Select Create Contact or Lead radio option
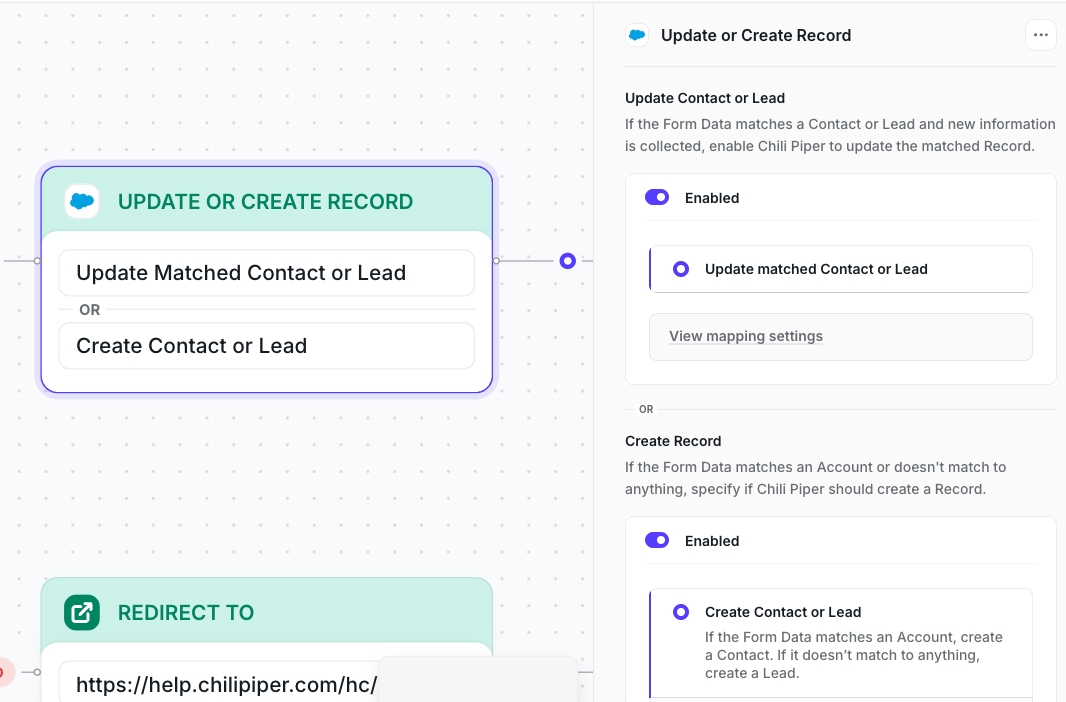The image size is (1066, 702). point(681,612)
